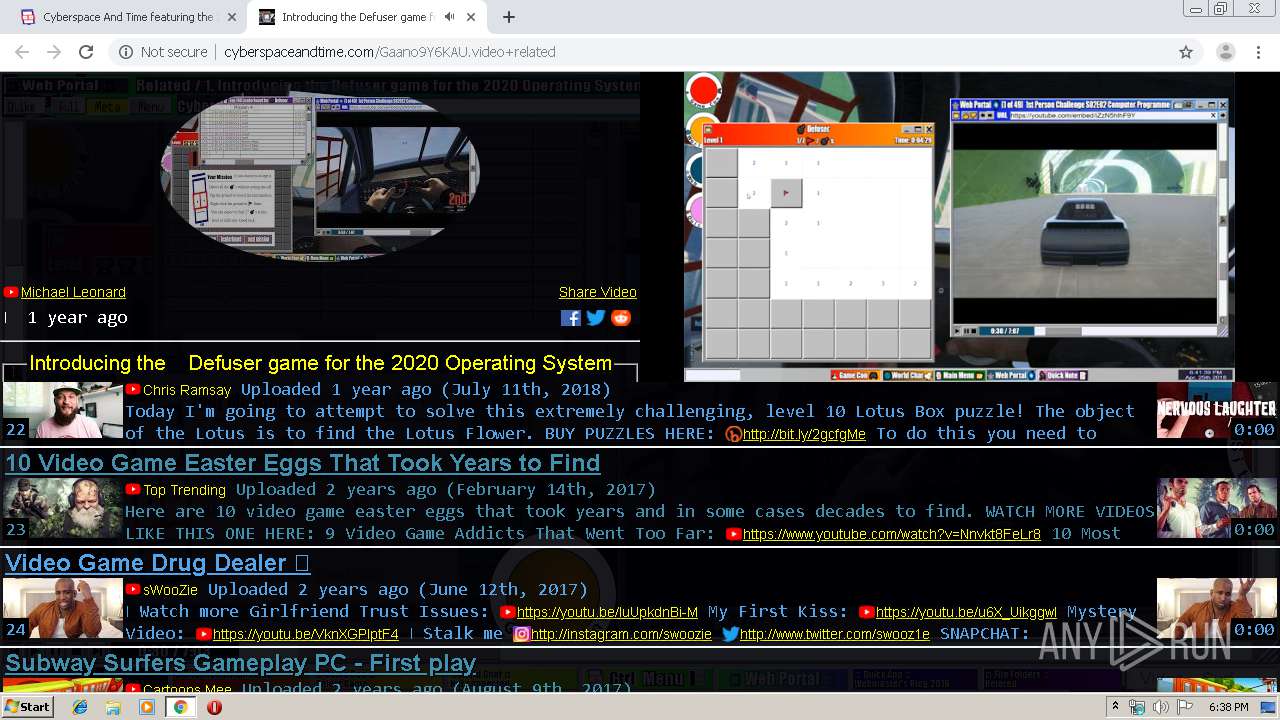Follow the youtu.be/VknXGPIptF4 link
Screen dimensions: 1280x720
(x=306, y=634)
